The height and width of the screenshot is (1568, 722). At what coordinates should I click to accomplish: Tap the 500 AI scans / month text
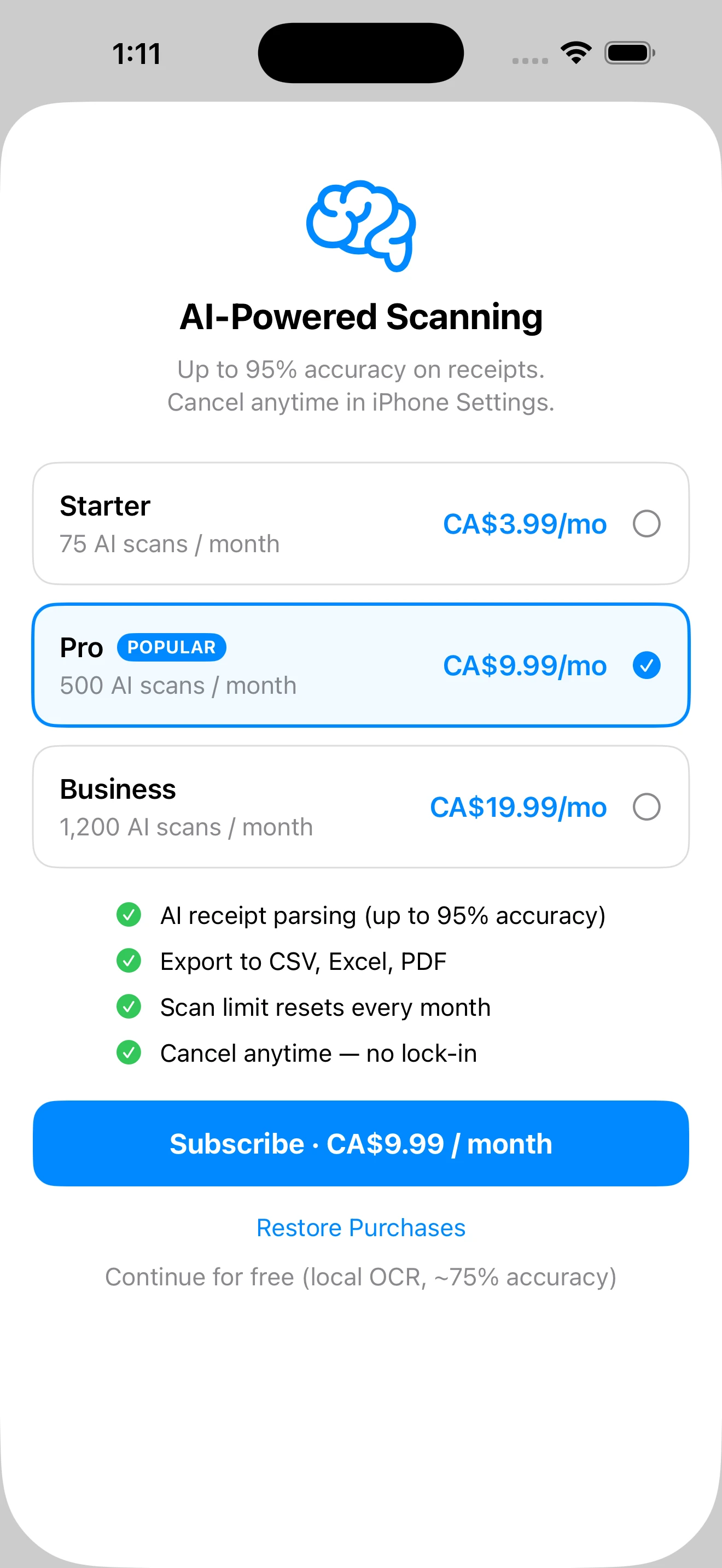click(178, 686)
